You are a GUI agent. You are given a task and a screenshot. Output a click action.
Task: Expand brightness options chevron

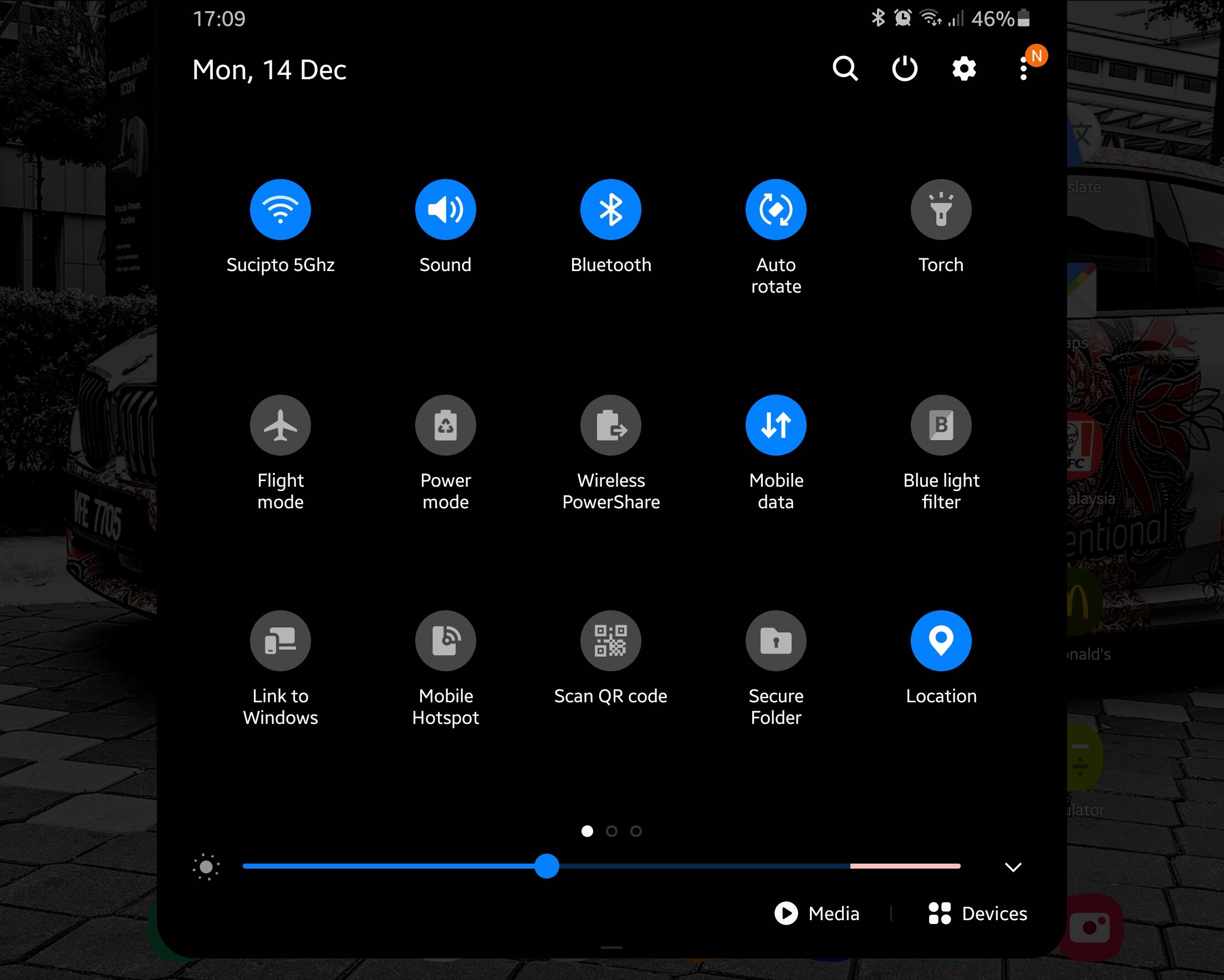pyautogui.click(x=1013, y=866)
